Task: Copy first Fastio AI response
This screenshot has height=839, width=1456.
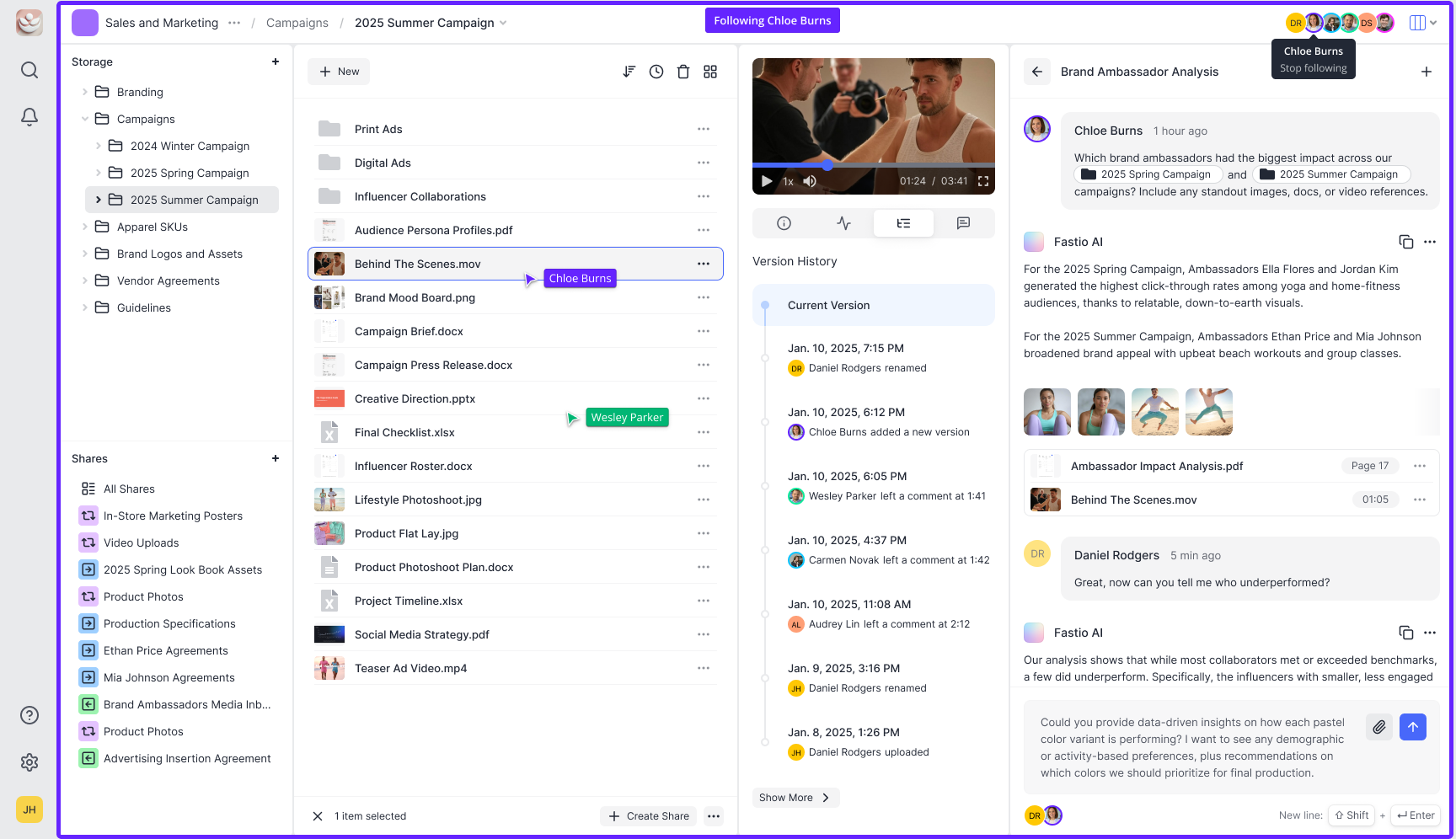Action: pos(1406,242)
